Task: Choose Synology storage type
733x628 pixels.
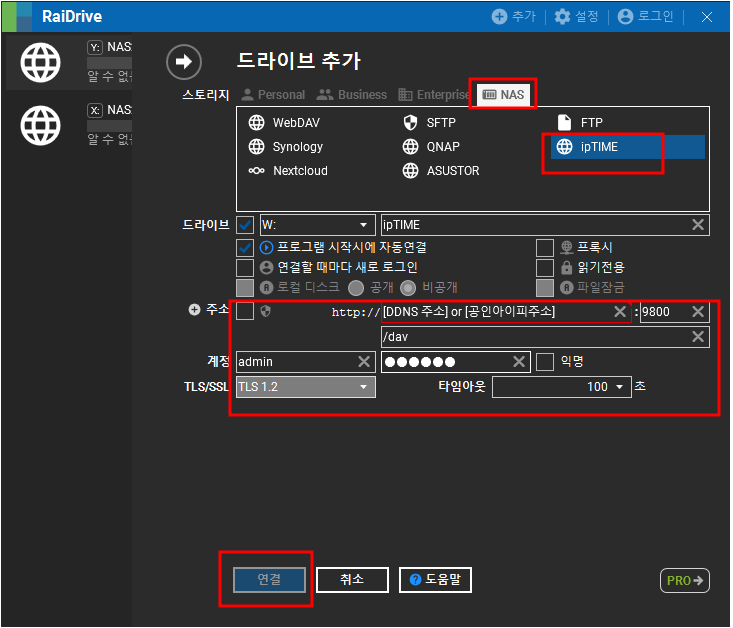Action: click(x=286, y=147)
